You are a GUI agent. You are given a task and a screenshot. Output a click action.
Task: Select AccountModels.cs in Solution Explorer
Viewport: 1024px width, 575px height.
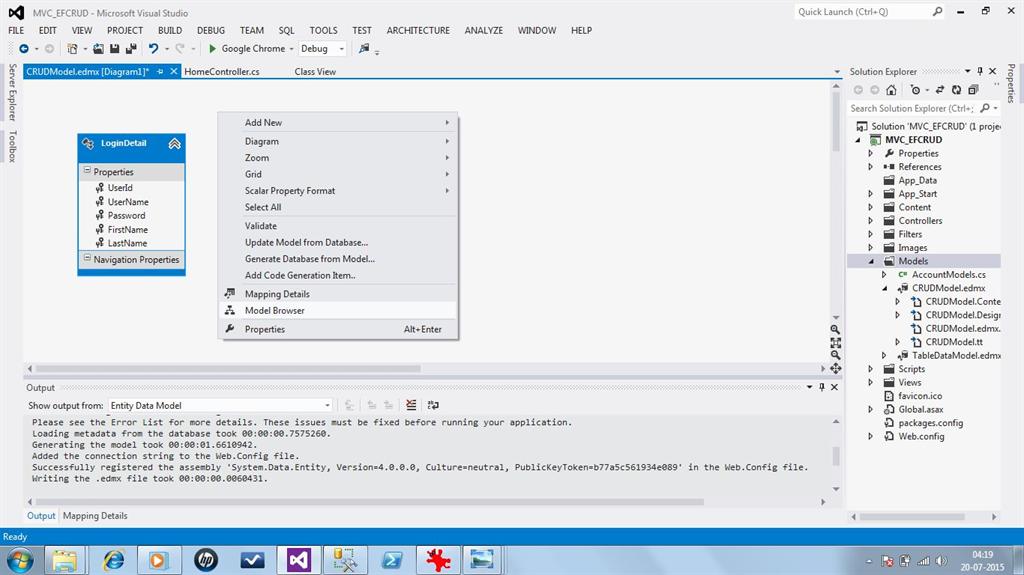(x=948, y=275)
